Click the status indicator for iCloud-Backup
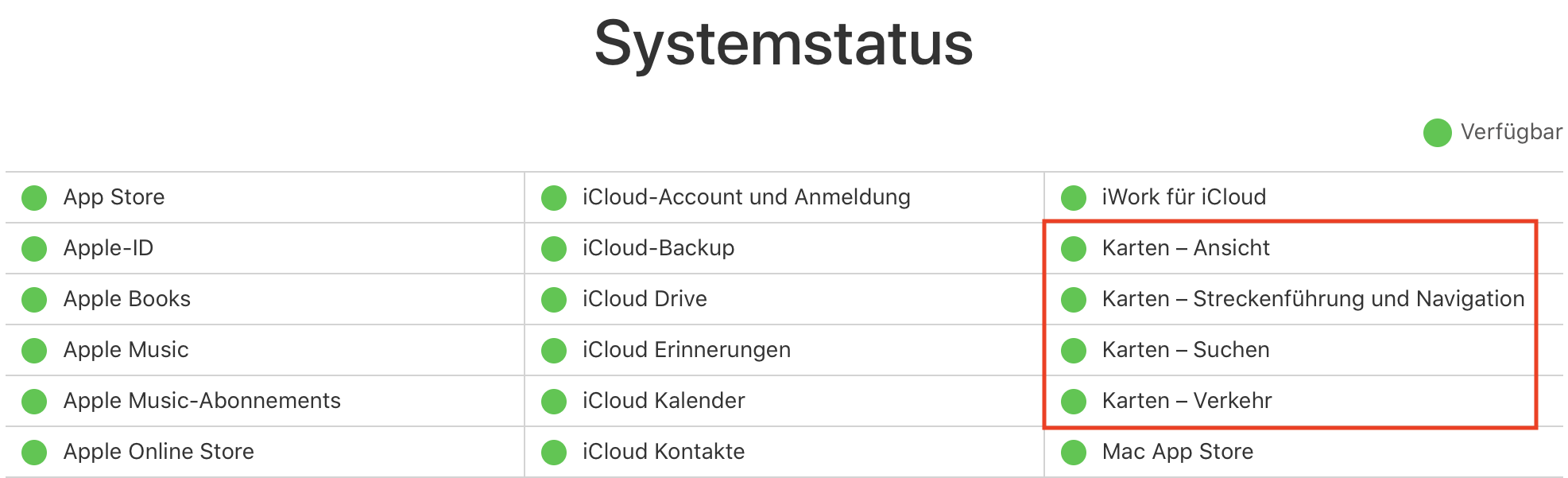 554,249
